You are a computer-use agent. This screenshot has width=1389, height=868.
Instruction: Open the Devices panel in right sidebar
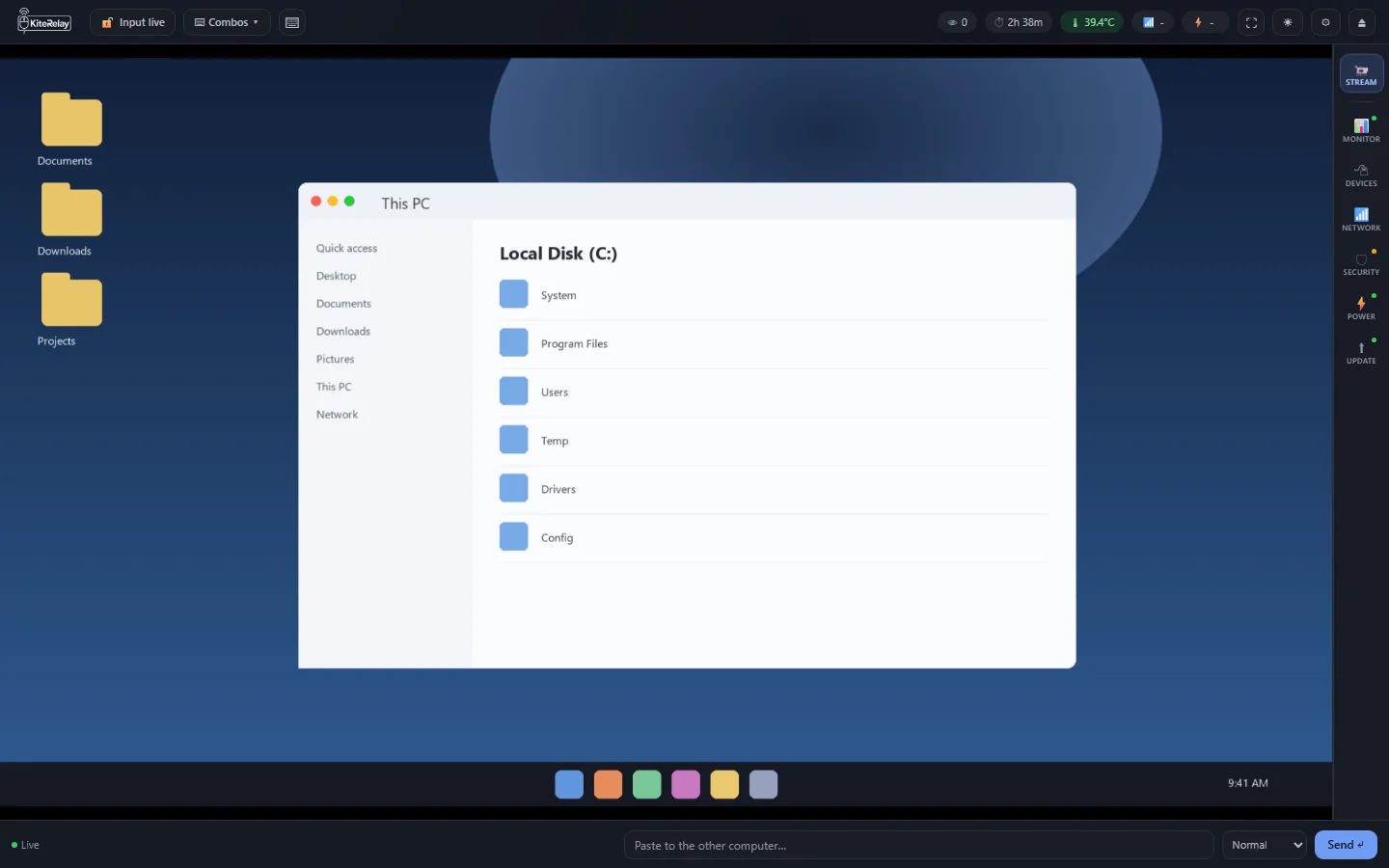point(1361,175)
